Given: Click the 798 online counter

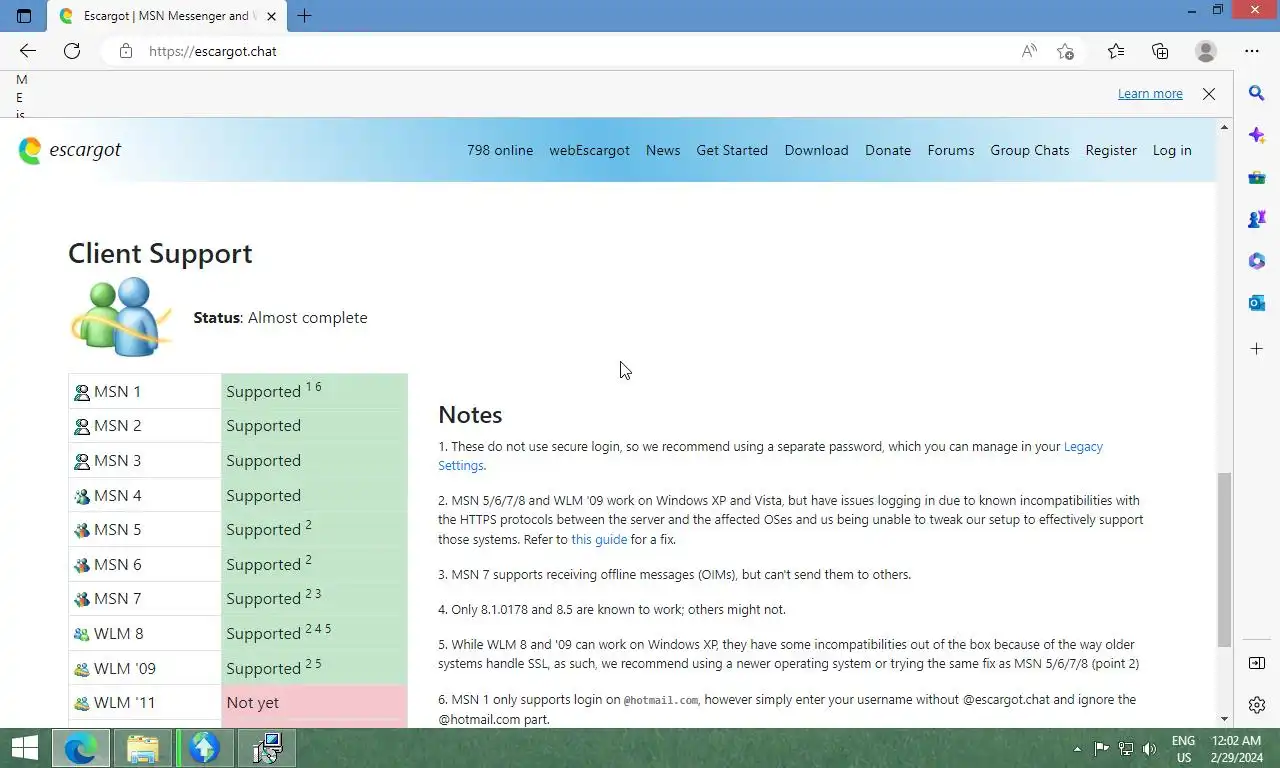Looking at the screenshot, I should tap(500, 150).
